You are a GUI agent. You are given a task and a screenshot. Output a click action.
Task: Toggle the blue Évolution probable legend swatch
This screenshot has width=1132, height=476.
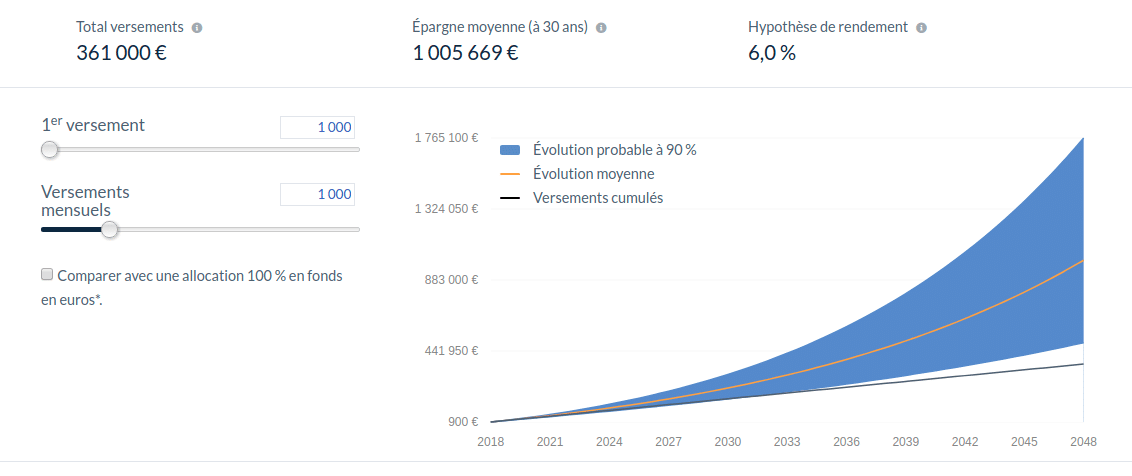[510, 150]
